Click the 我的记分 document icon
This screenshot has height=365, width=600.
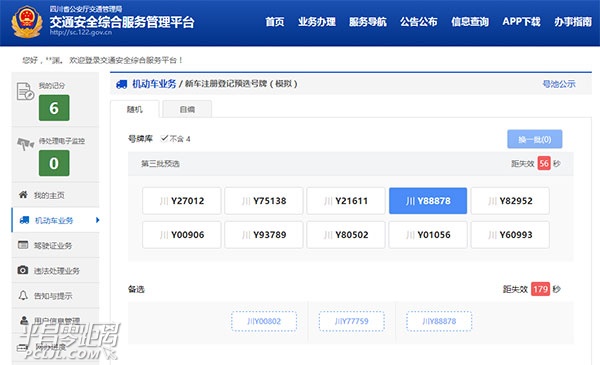[25, 91]
